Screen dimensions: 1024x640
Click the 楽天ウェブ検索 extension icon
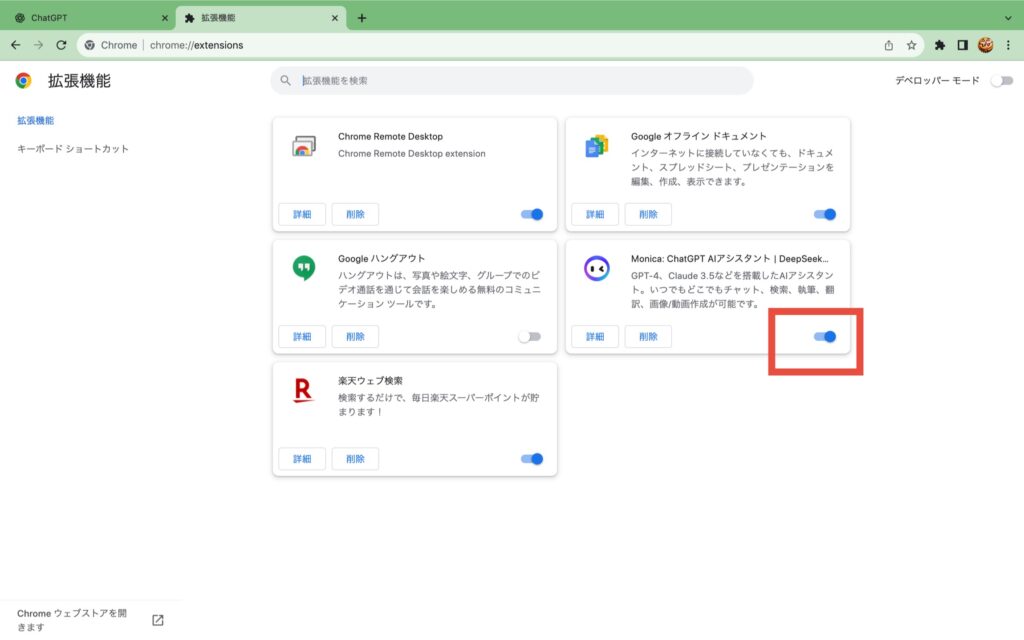point(303,391)
